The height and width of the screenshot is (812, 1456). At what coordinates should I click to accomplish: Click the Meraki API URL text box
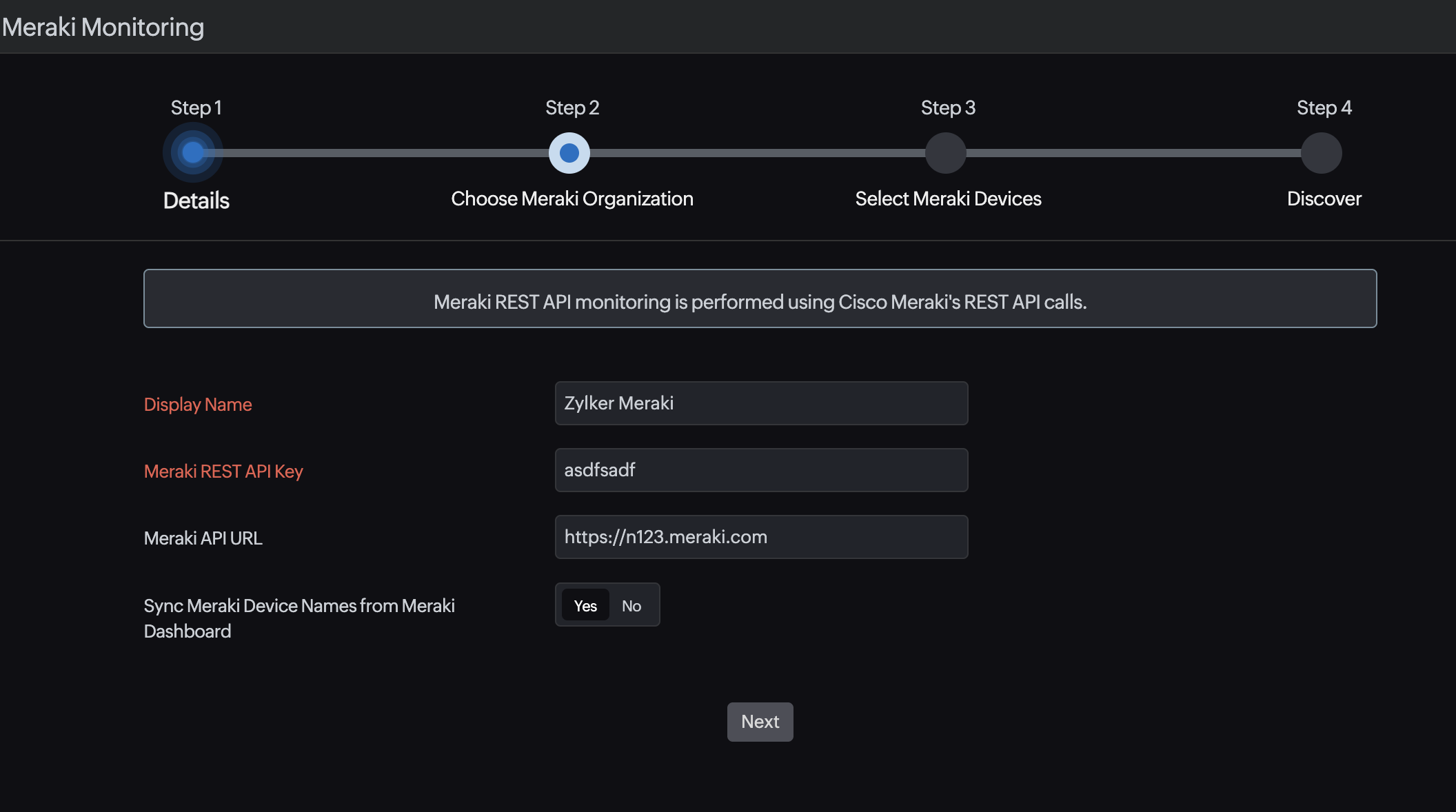coord(761,537)
